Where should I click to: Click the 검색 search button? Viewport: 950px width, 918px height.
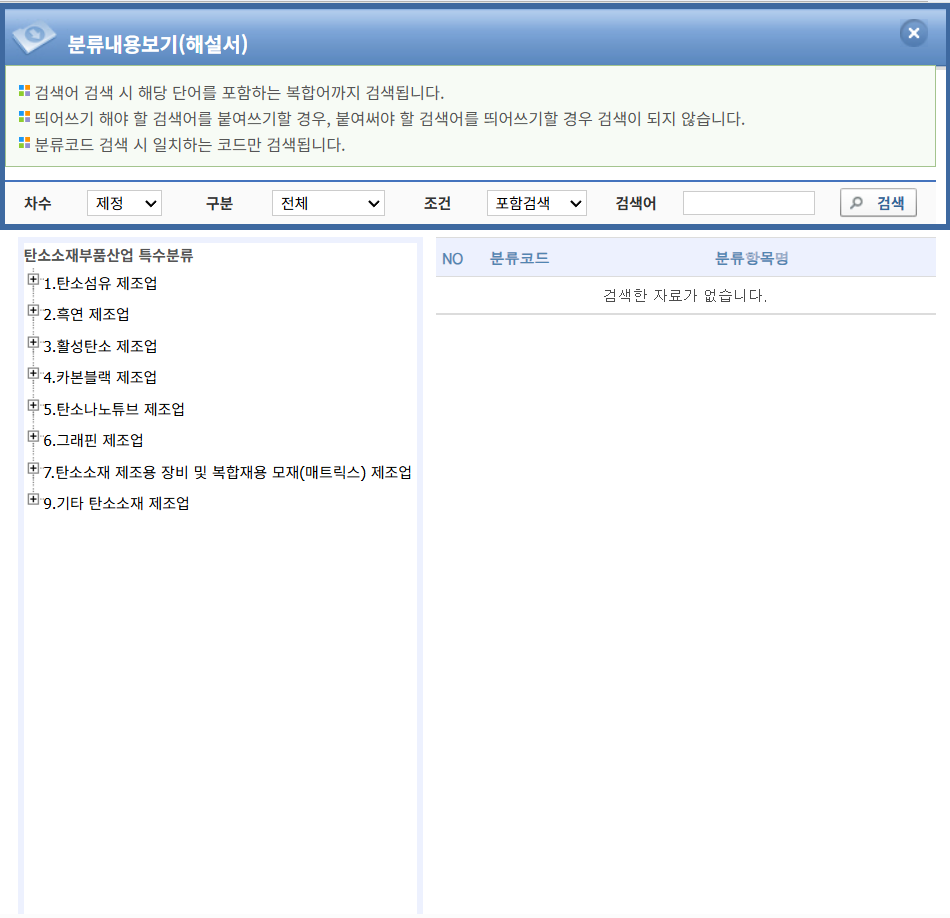tap(878, 203)
